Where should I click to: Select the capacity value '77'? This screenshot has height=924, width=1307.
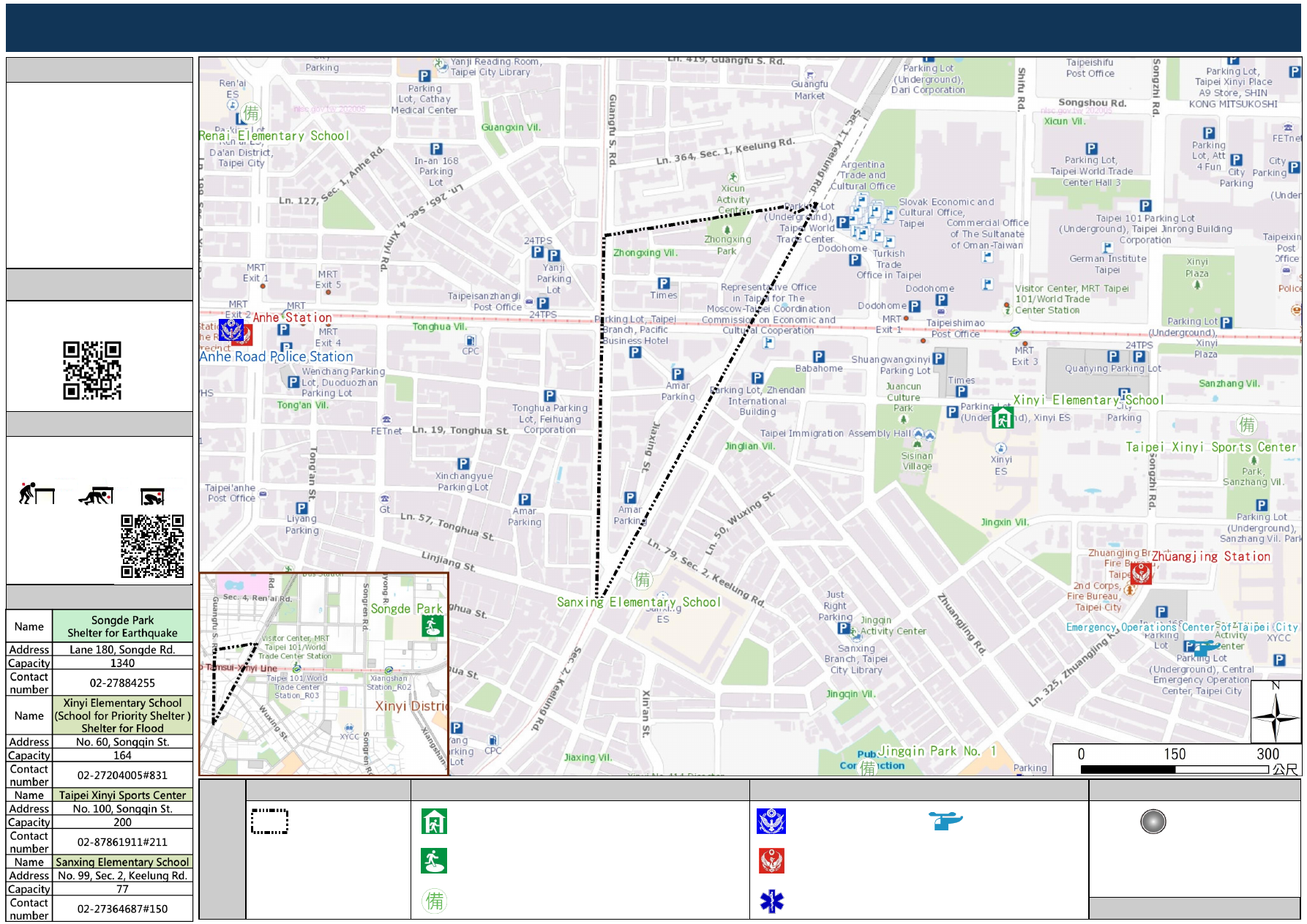[122, 889]
